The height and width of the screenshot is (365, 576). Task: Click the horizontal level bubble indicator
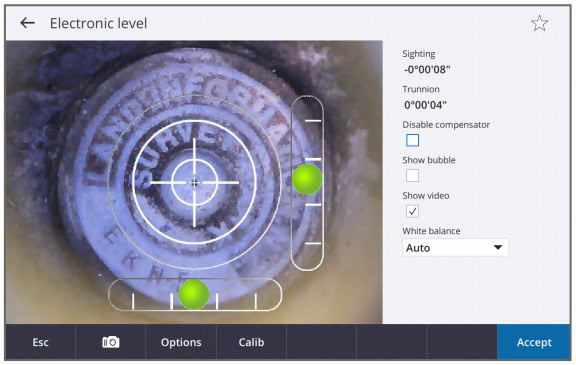[194, 294]
